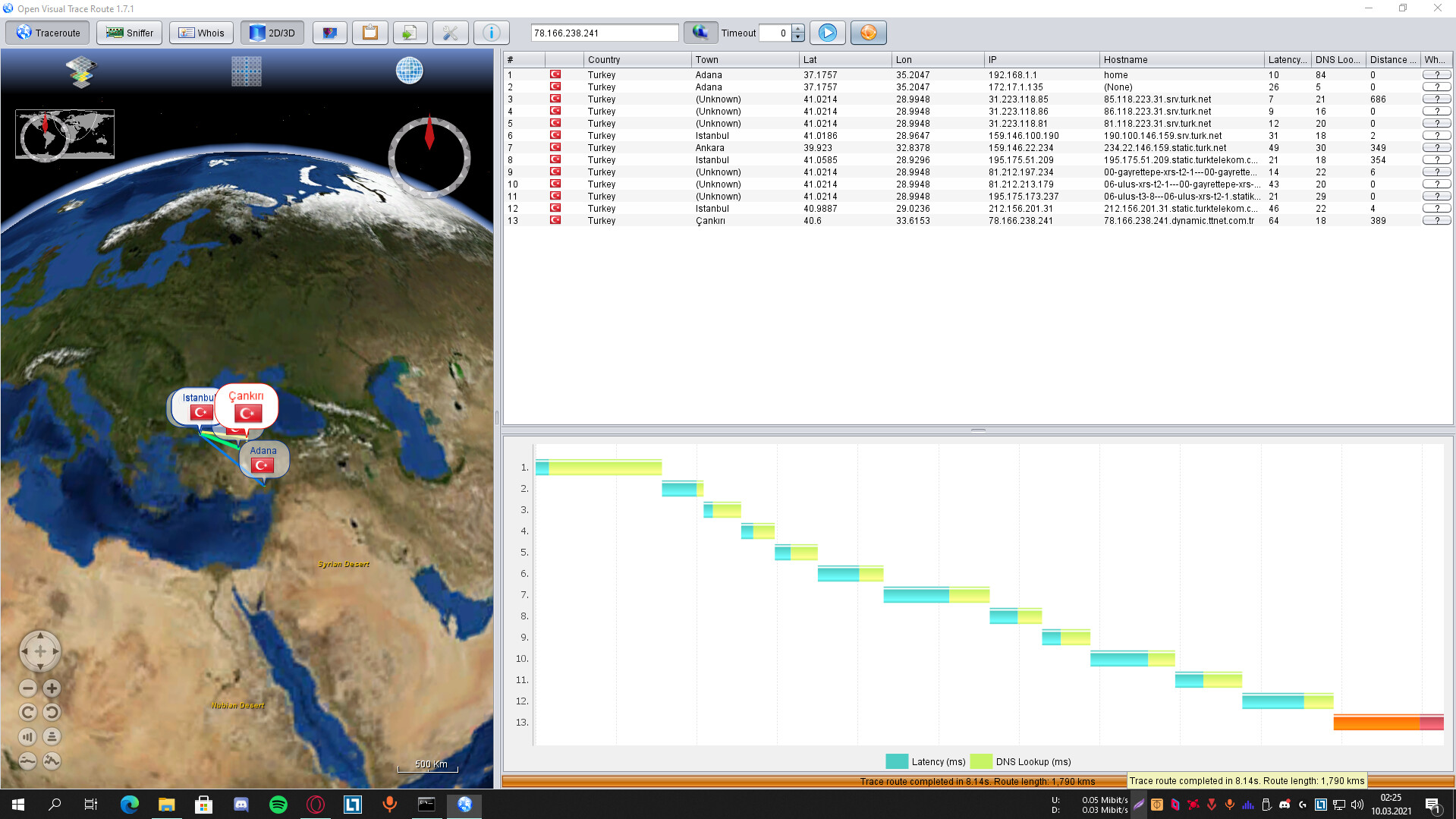
Task: Sort table by Town column
Action: (746, 59)
